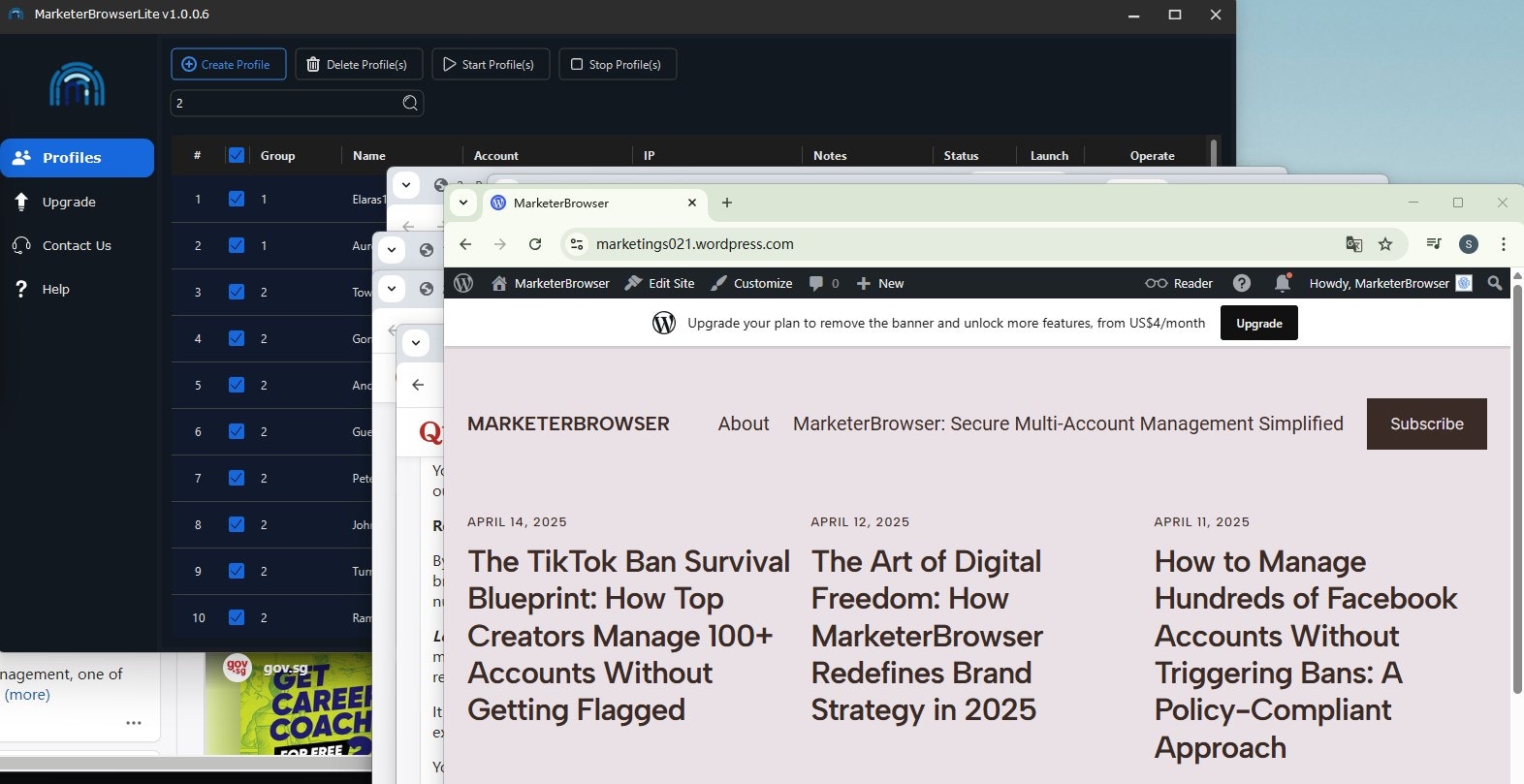1524x784 pixels.
Task: Open the Profiles sidebar section
Action: (78, 158)
